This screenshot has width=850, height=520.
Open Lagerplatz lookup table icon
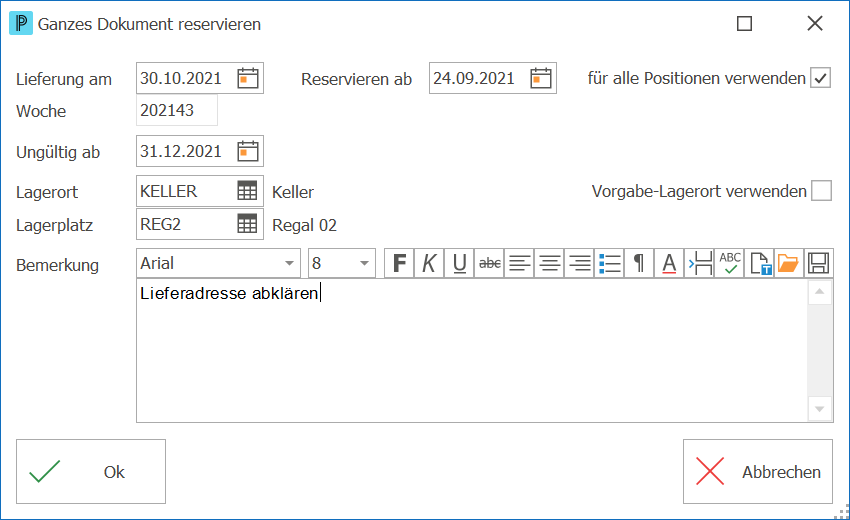[x=247, y=224]
